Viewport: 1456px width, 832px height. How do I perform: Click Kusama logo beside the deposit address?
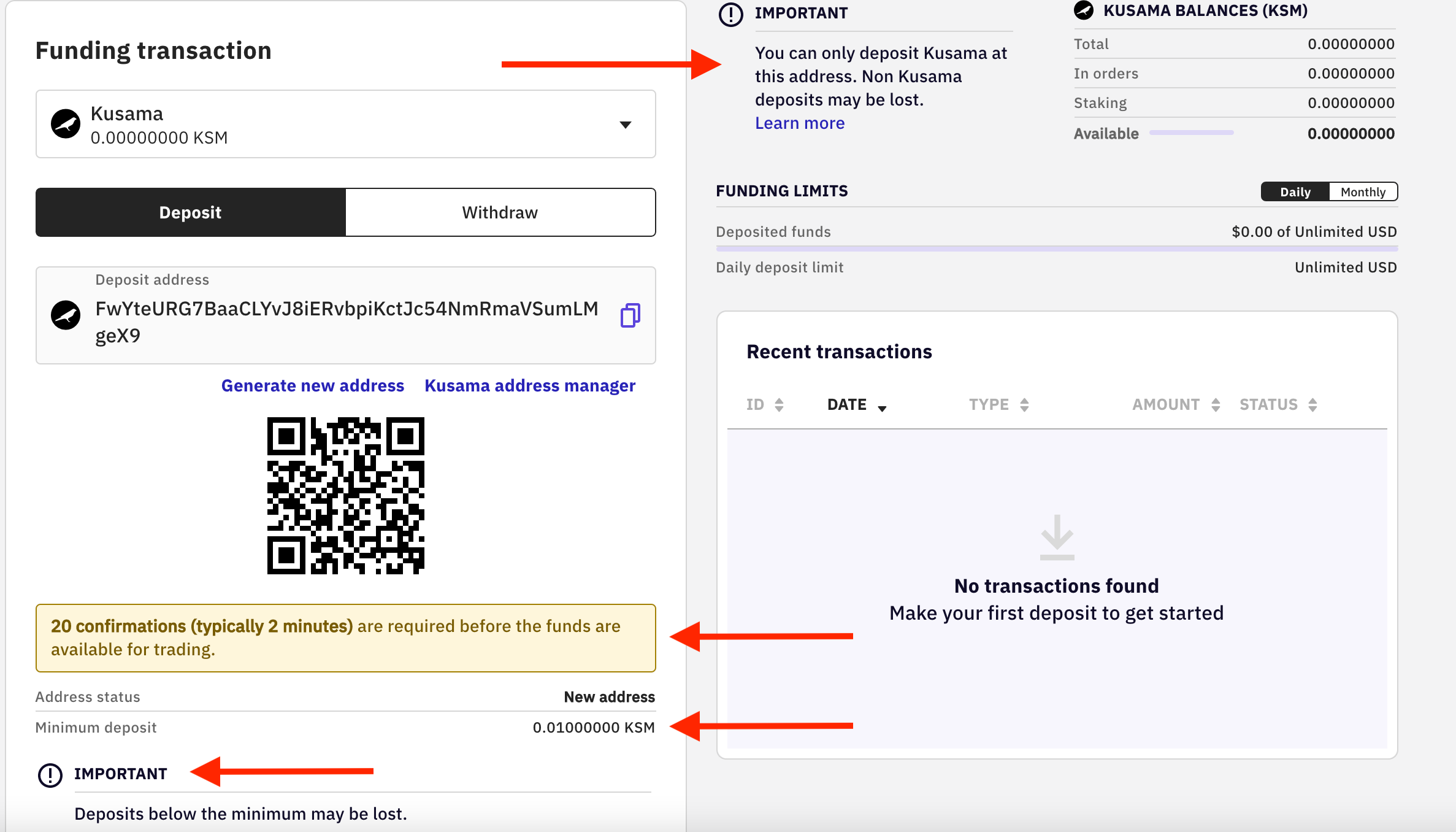(x=66, y=315)
